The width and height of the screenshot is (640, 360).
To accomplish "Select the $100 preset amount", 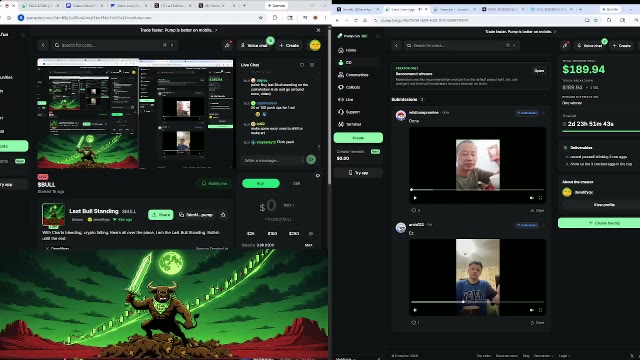I will [272, 233].
